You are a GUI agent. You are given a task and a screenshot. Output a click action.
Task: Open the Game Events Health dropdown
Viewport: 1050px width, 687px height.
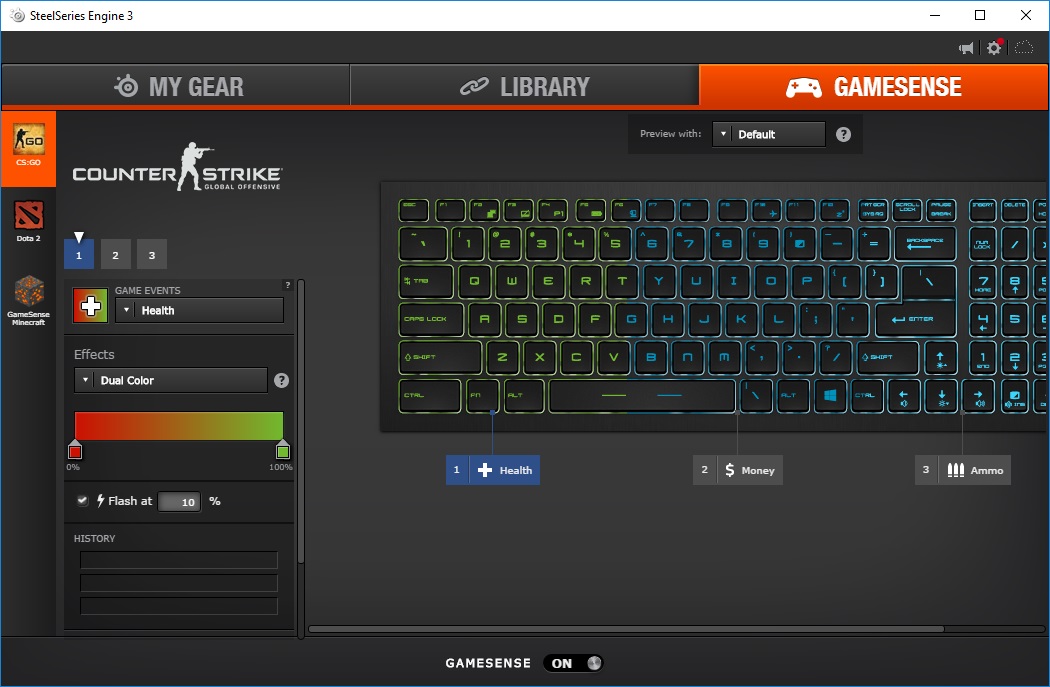[x=199, y=311]
